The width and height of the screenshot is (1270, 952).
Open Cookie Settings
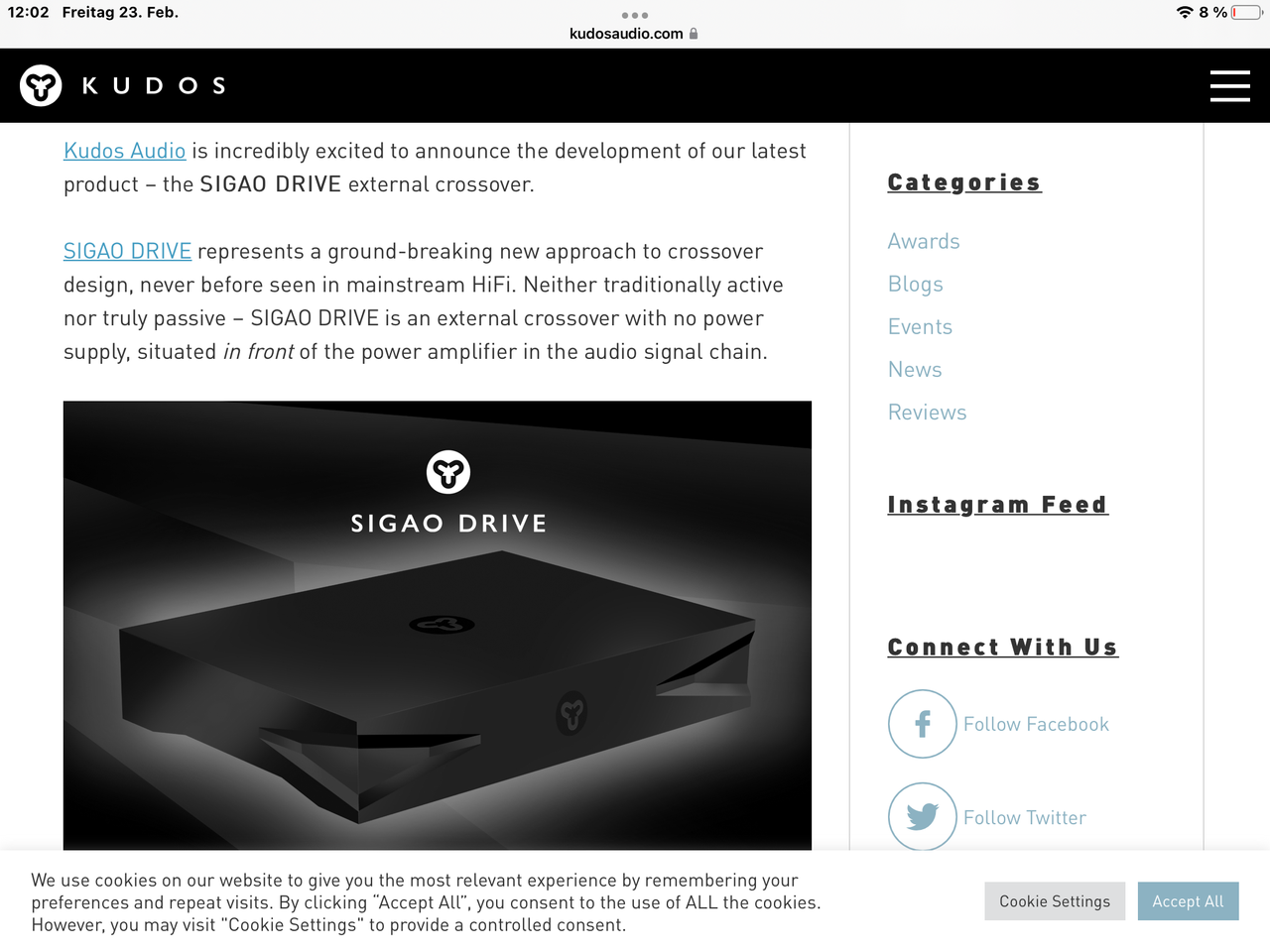coord(1055,901)
